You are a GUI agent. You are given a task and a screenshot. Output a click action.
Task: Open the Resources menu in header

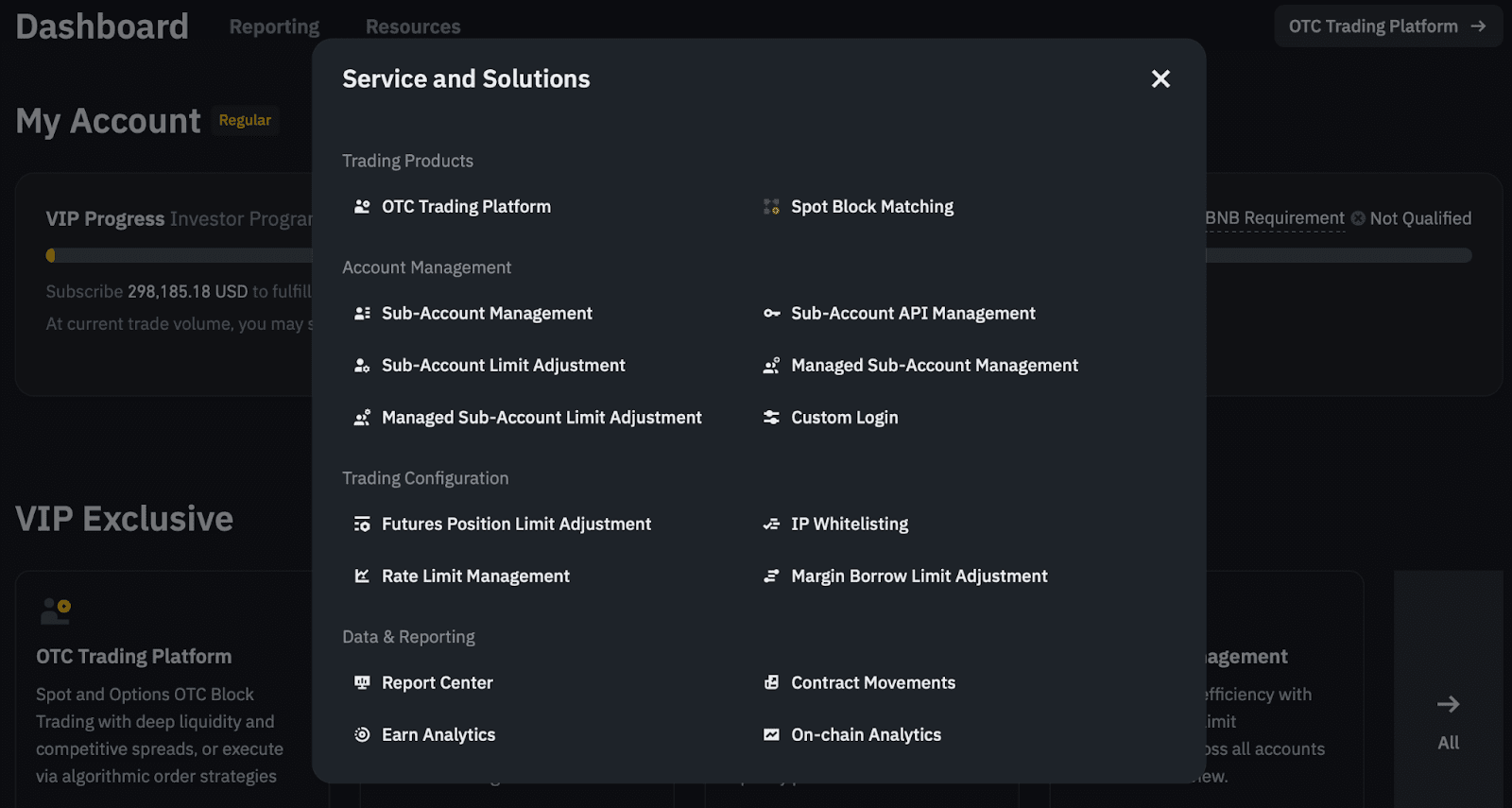[413, 27]
